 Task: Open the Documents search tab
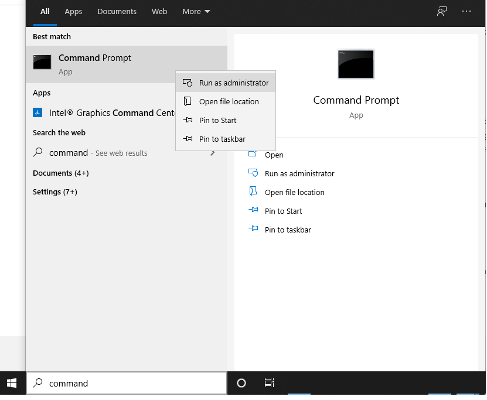click(117, 12)
